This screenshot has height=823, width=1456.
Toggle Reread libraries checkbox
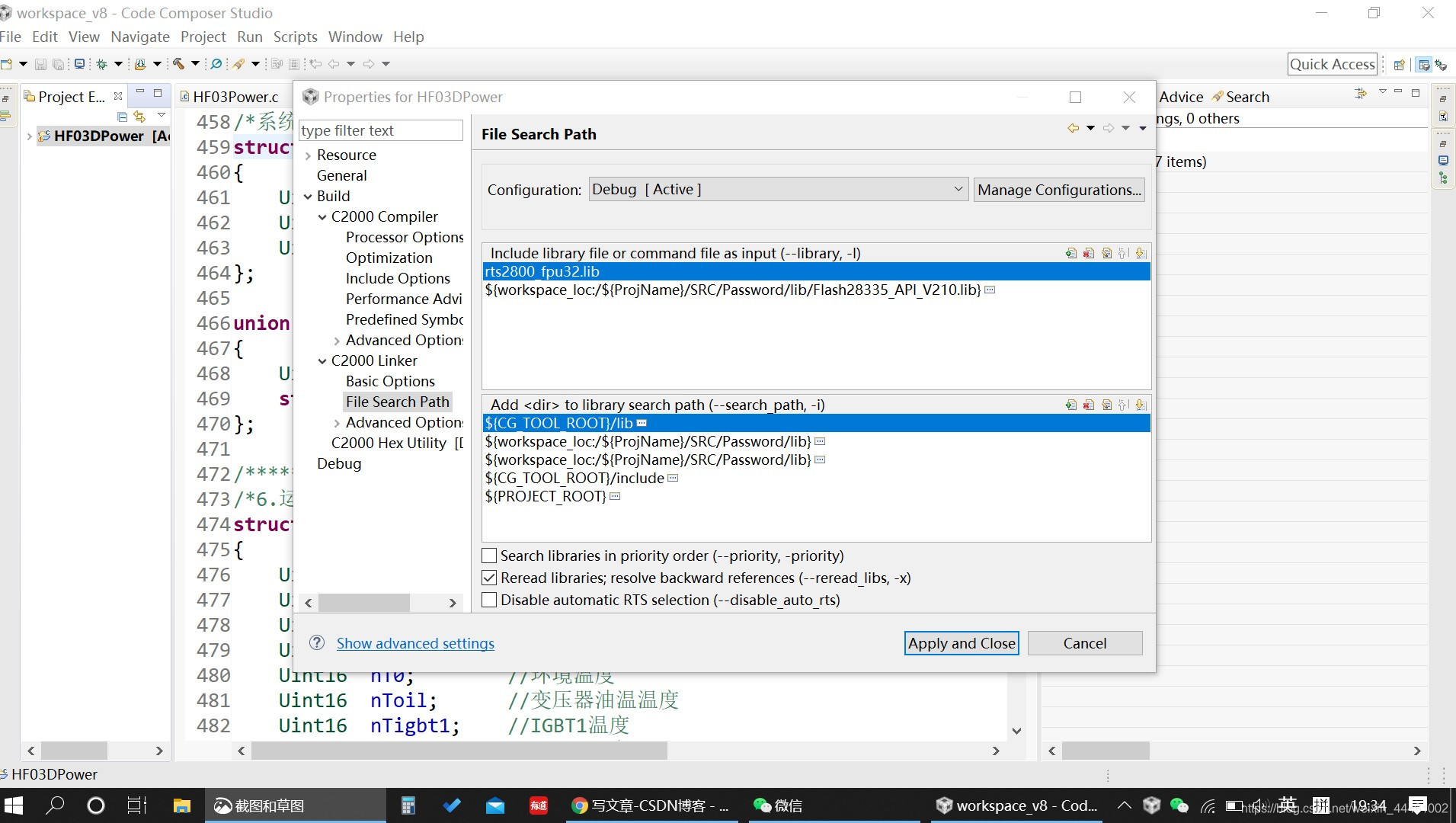click(x=489, y=578)
